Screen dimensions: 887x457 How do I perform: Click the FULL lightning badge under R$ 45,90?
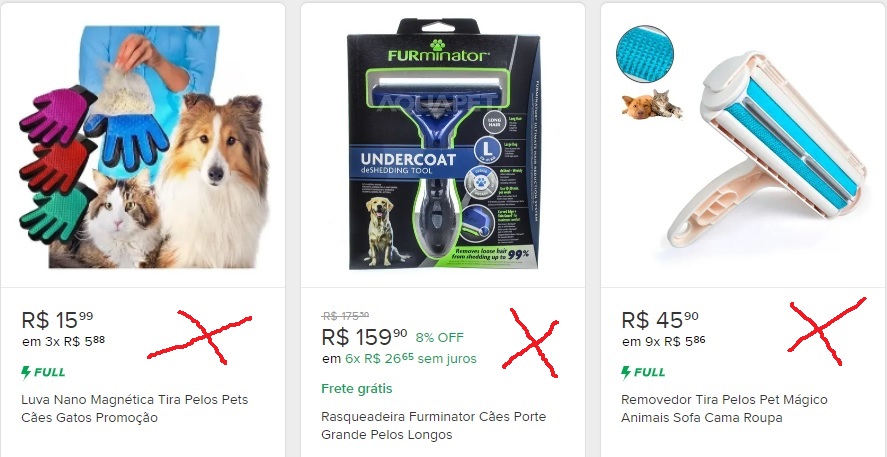[x=643, y=372]
